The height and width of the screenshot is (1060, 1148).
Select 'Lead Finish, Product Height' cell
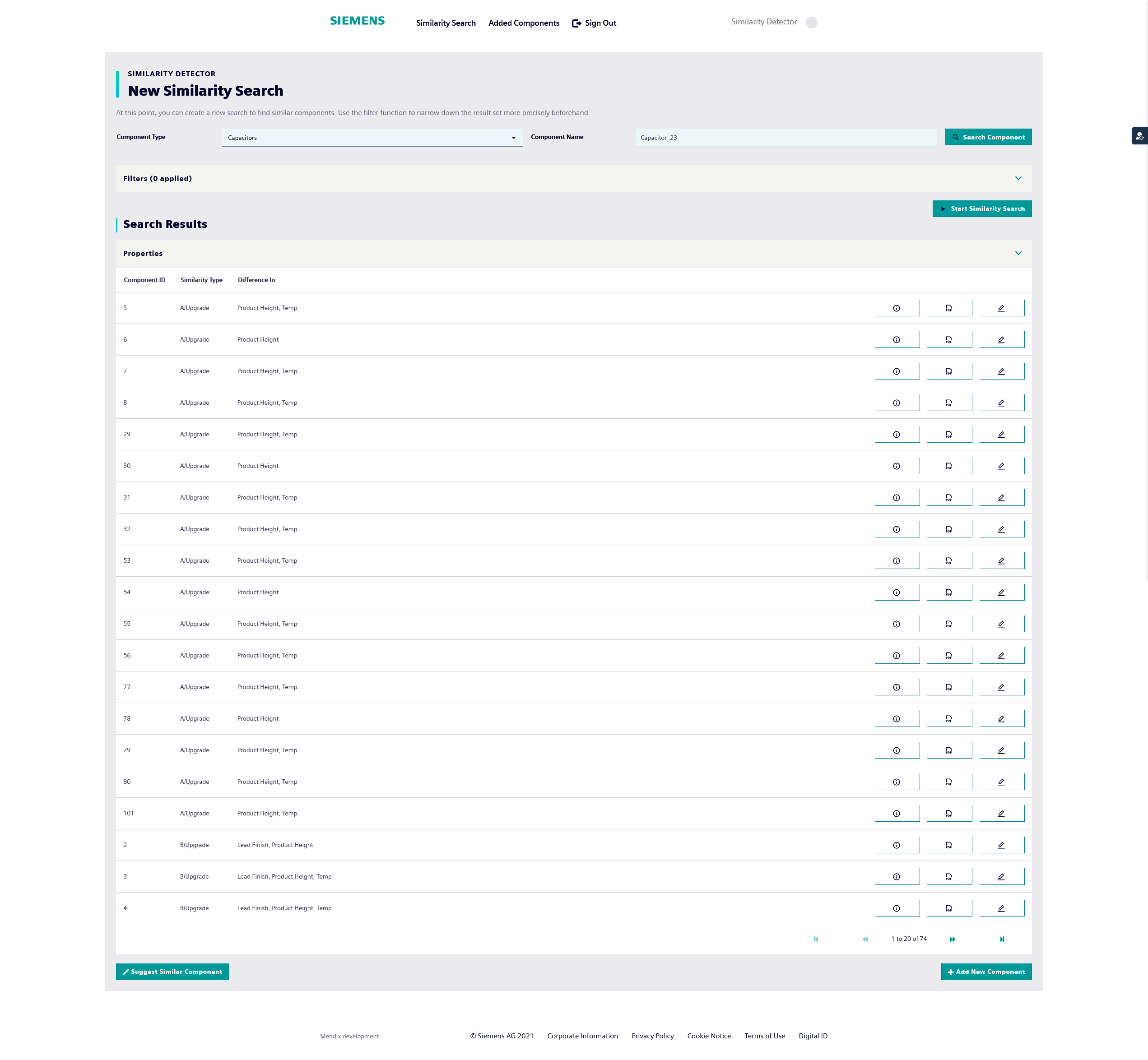tap(275, 845)
